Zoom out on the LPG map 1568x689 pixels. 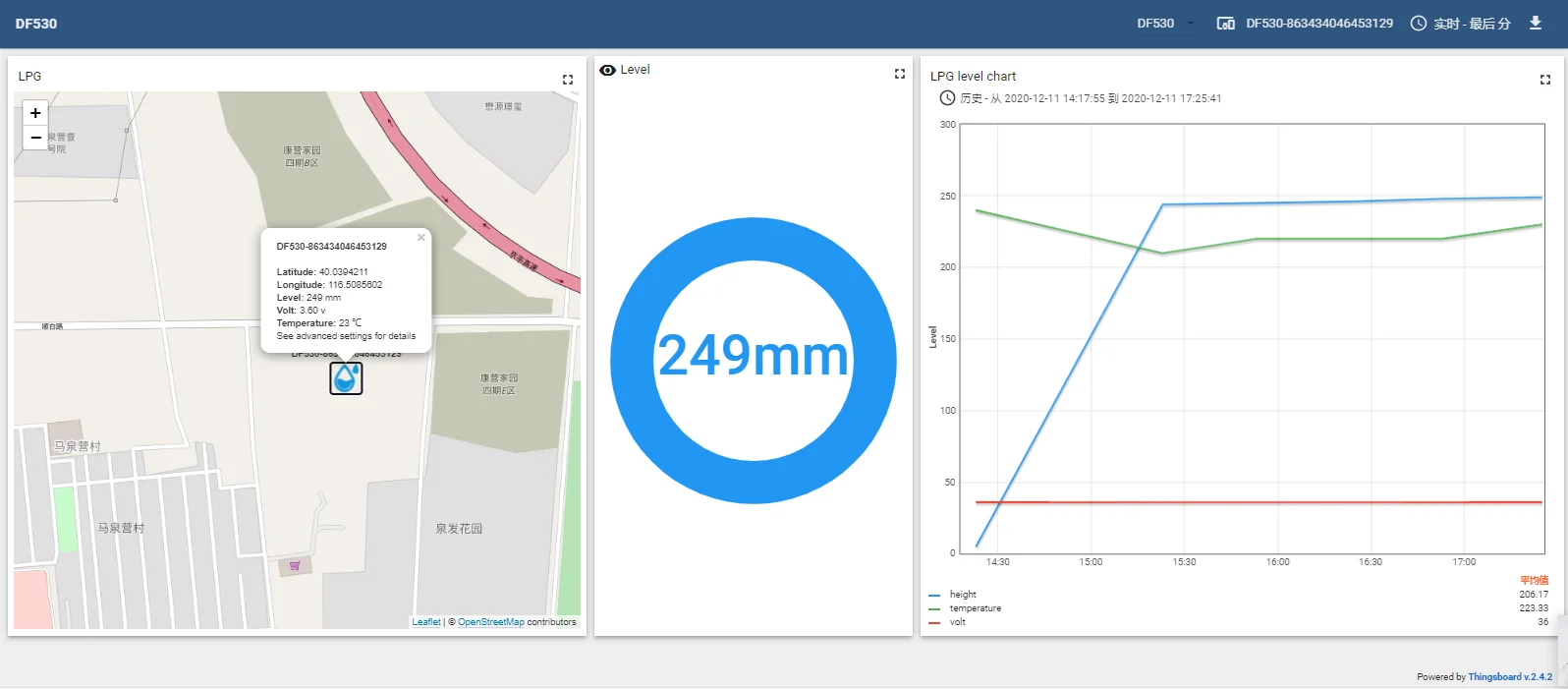[x=35, y=138]
